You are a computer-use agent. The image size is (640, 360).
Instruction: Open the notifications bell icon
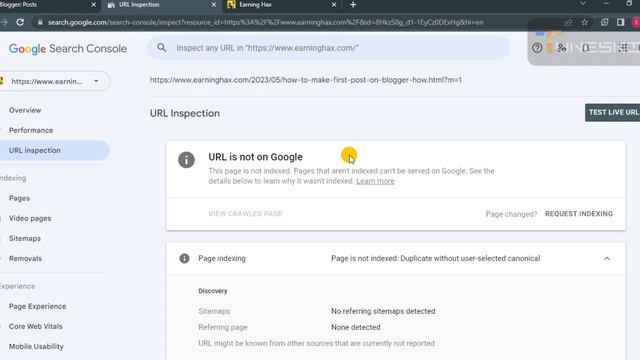[586, 48]
